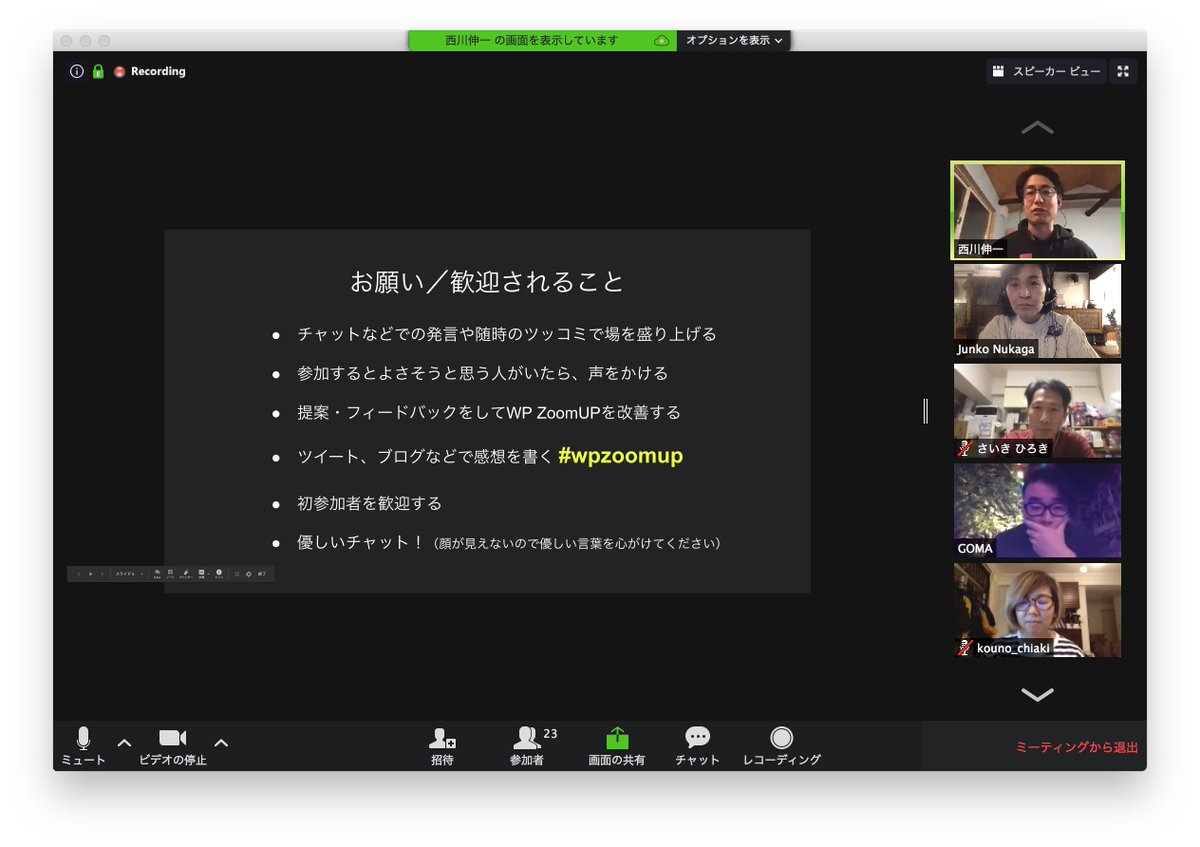
Task: Mute the microphone with ミュート
Action: click(x=83, y=746)
